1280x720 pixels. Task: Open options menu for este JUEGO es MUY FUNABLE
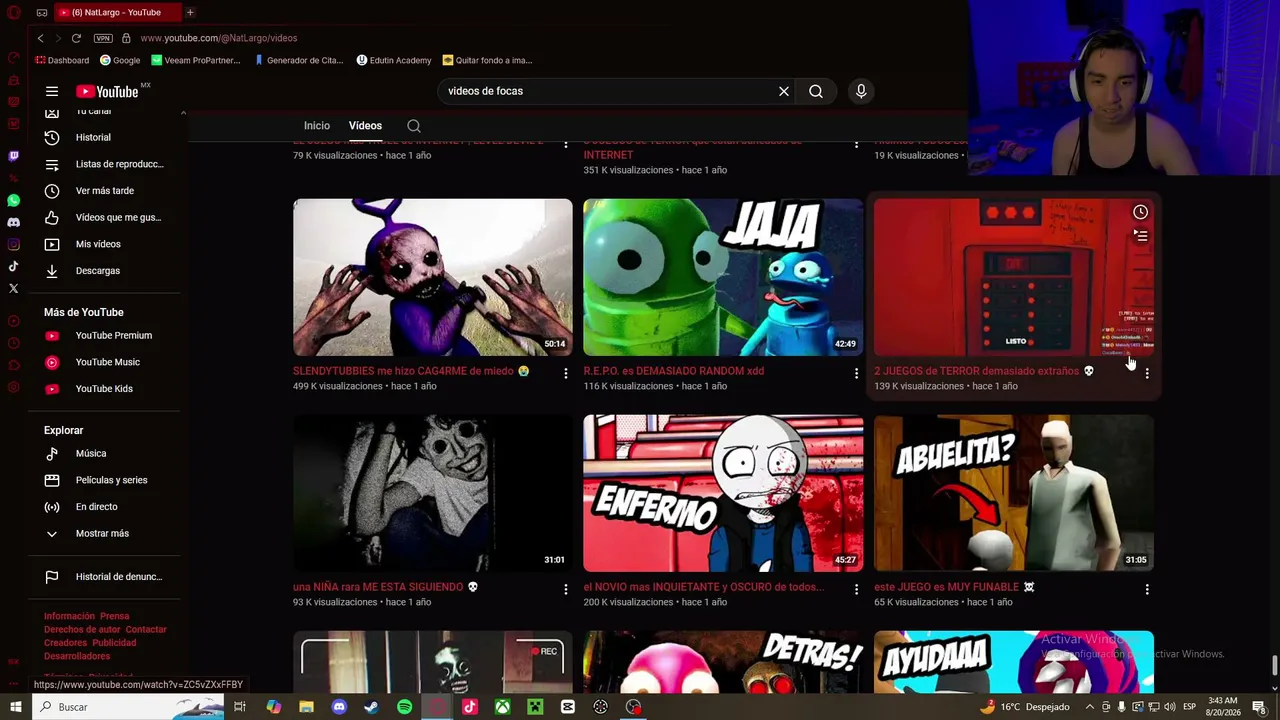pos(1147,589)
